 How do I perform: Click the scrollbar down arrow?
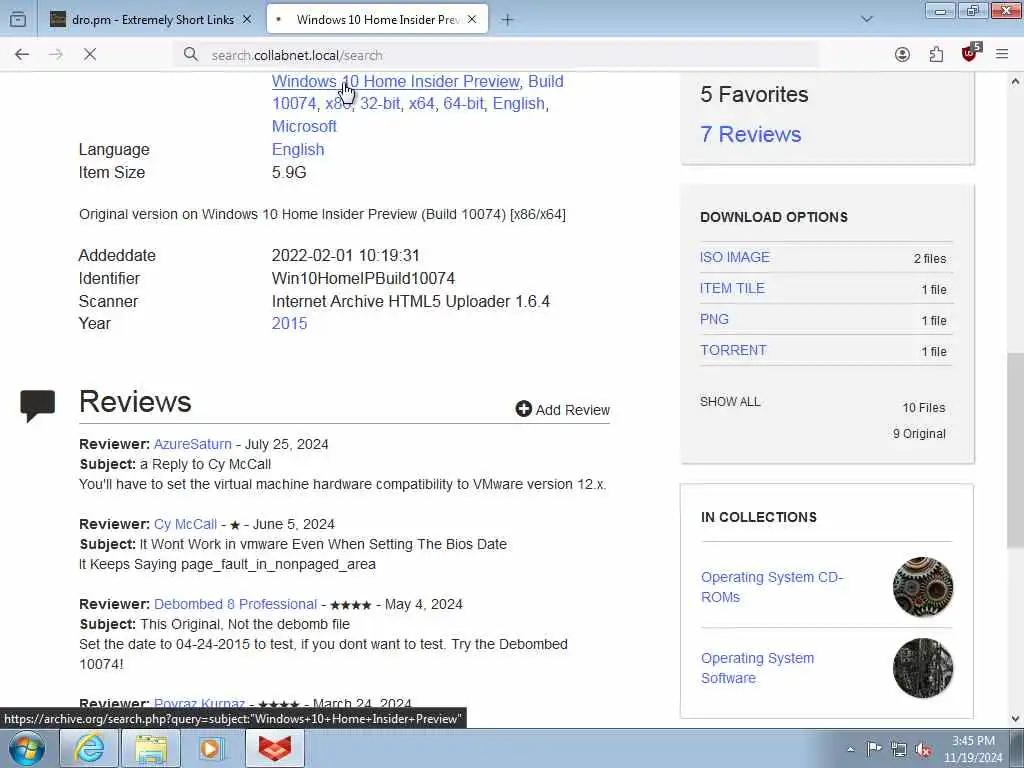[1016, 718]
